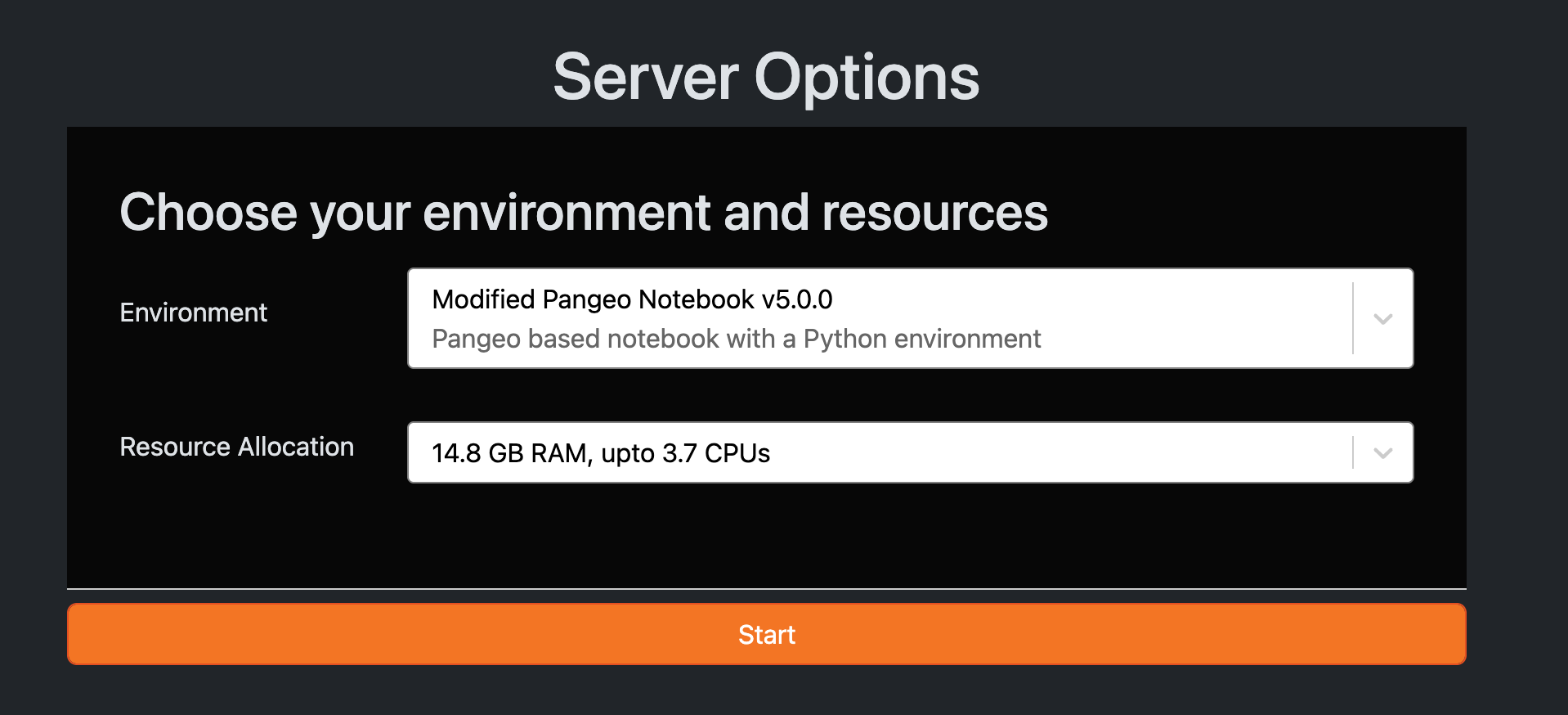Click the chevron arrow of Resource Allocation selector

(1383, 453)
